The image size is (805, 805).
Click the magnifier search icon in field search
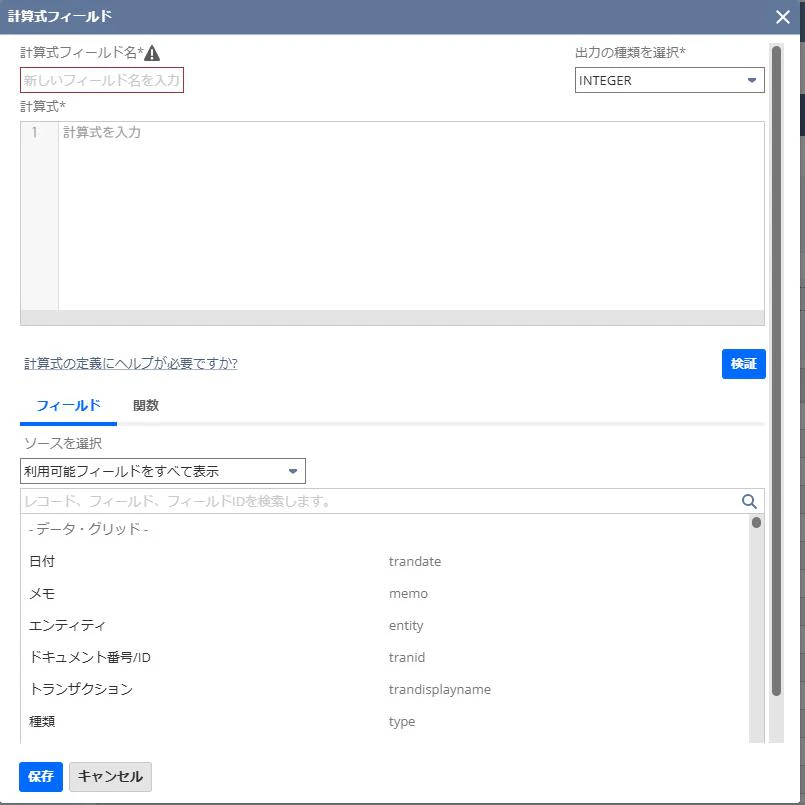pos(749,501)
